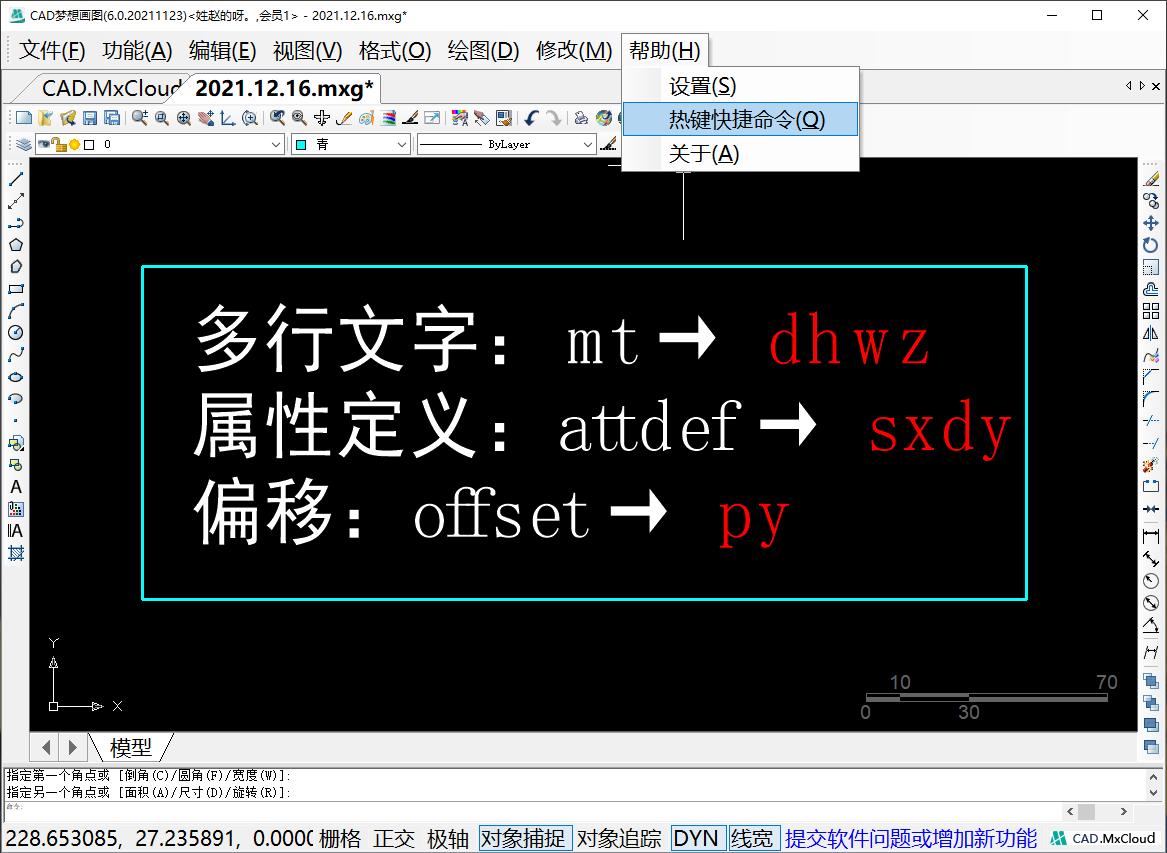Select the Rectangle tool in left toolbar
Viewport: 1167px width, 853px height.
point(13,289)
